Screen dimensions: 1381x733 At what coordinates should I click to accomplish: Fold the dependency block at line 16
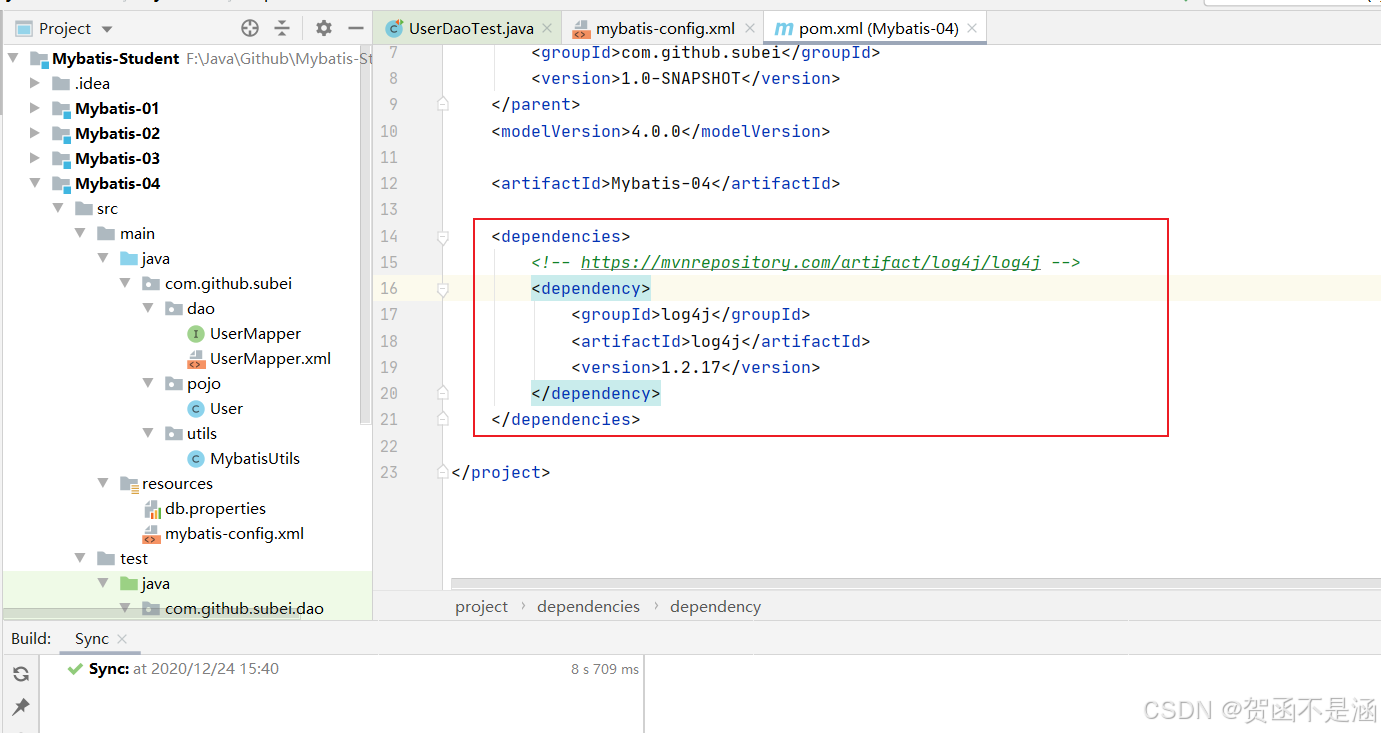click(x=443, y=288)
